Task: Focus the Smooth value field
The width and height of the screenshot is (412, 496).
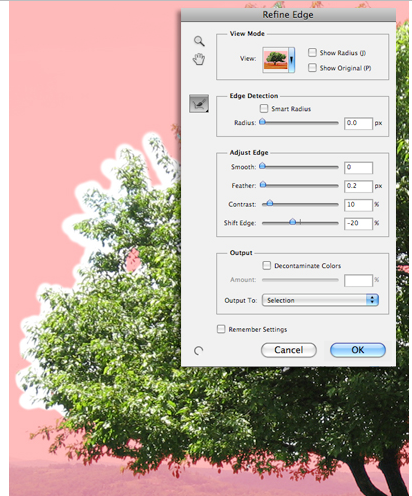Action: tap(358, 167)
